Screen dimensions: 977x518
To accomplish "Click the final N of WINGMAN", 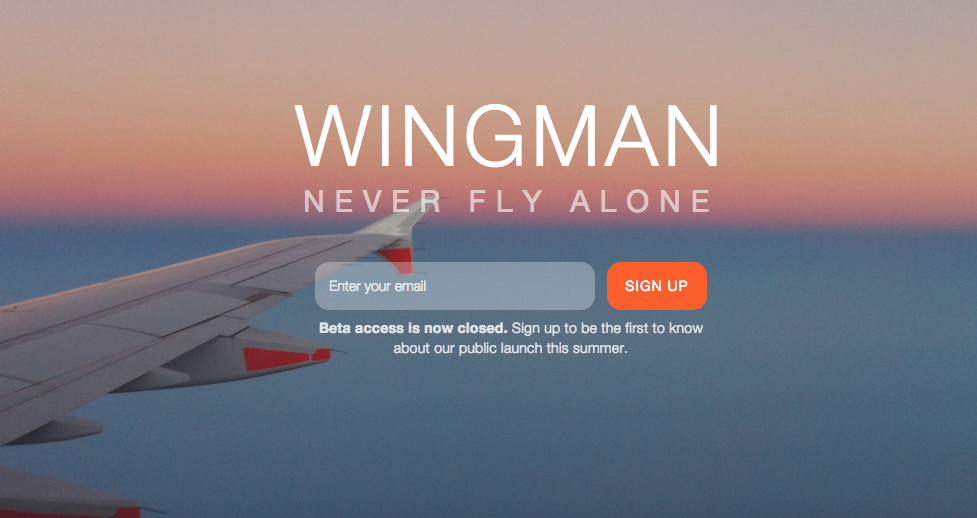I will pyautogui.click(x=692, y=136).
